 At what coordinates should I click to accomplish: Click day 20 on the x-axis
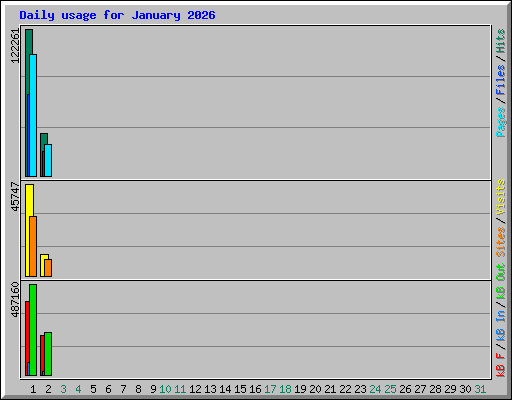[315, 389]
